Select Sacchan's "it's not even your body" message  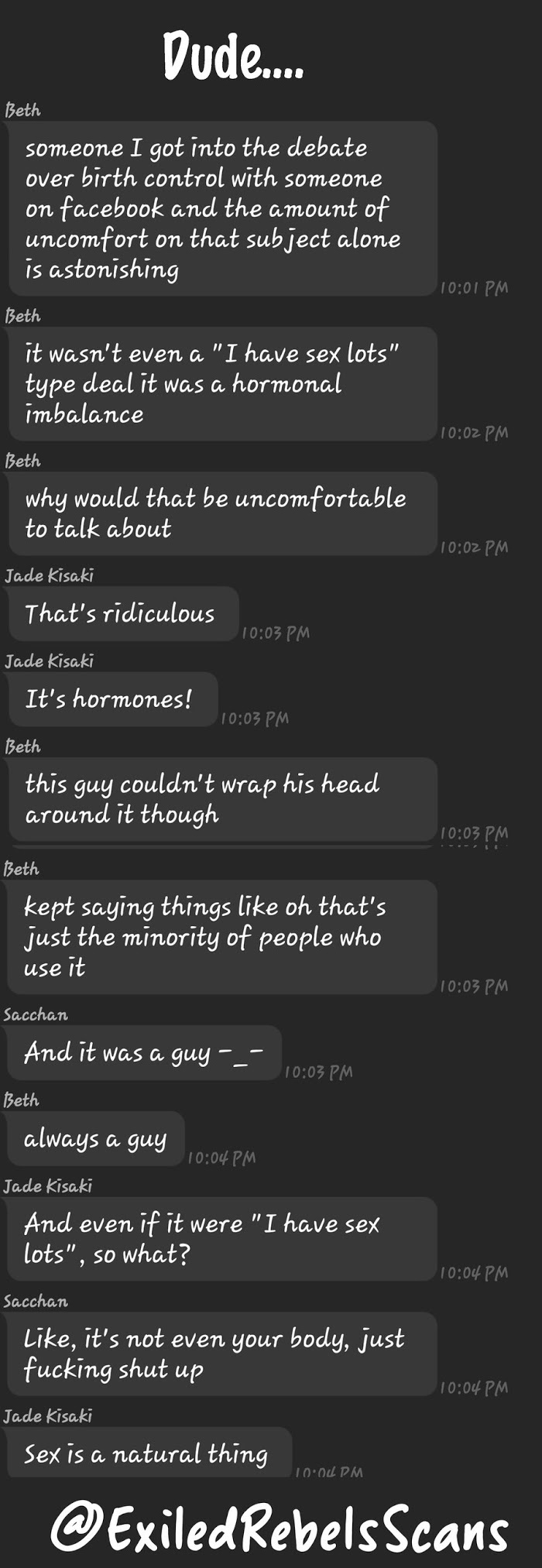[221, 1354]
